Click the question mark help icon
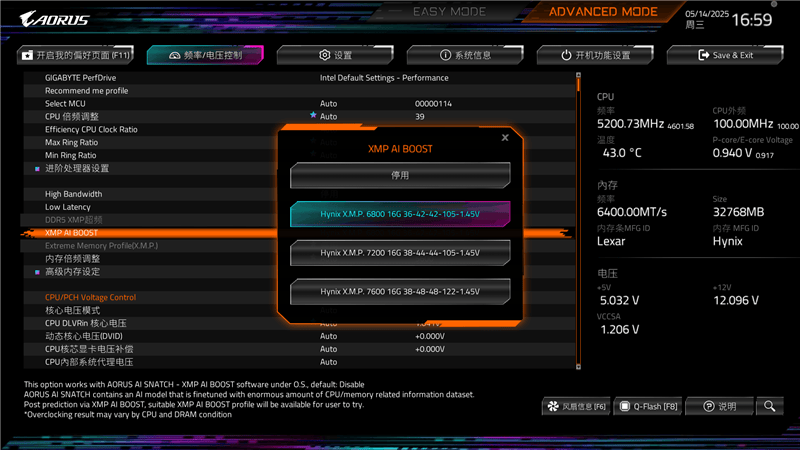Viewport: 800px width, 450px height. click(709, 406)
